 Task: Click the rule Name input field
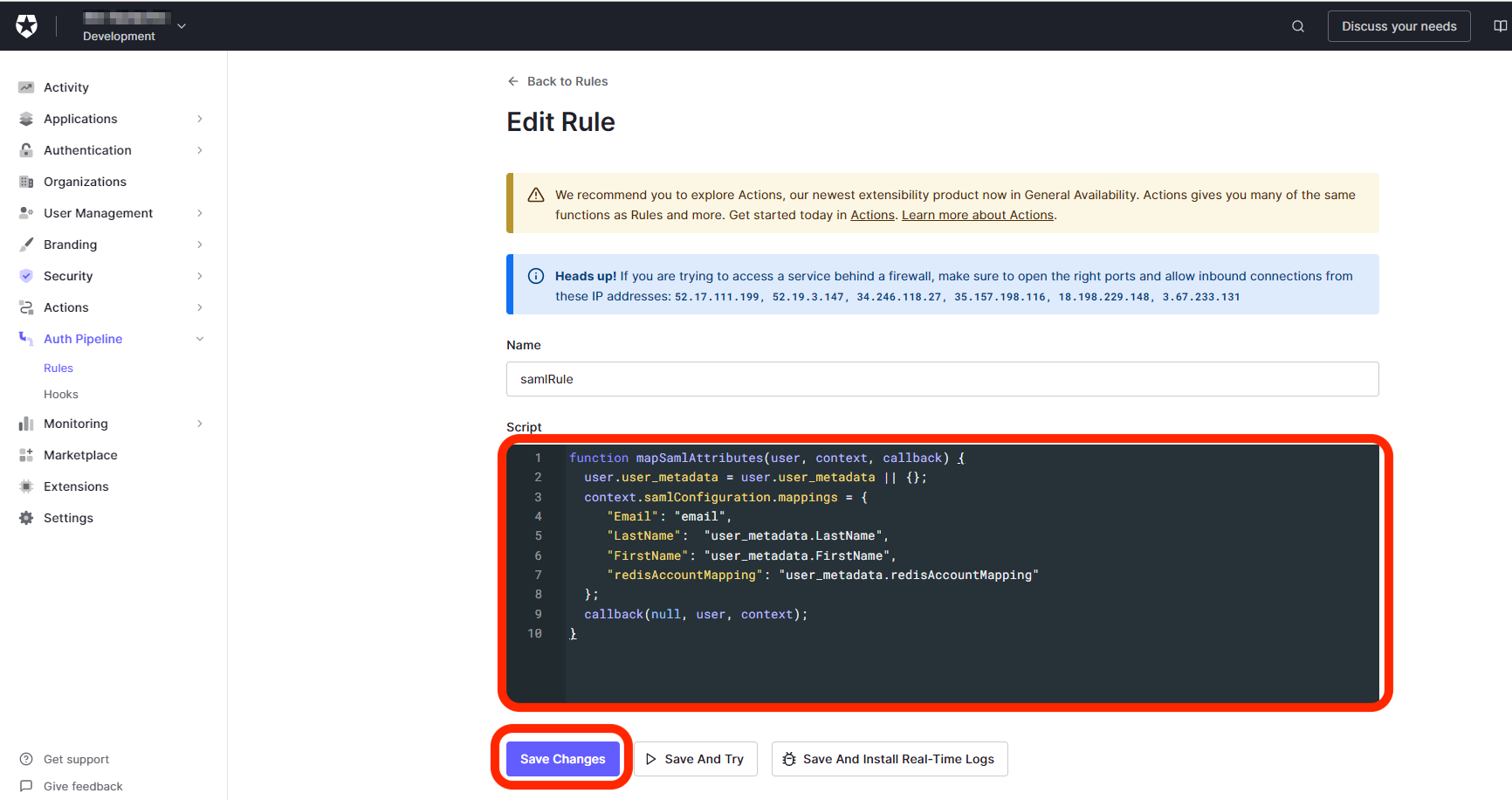coord(942,379)
